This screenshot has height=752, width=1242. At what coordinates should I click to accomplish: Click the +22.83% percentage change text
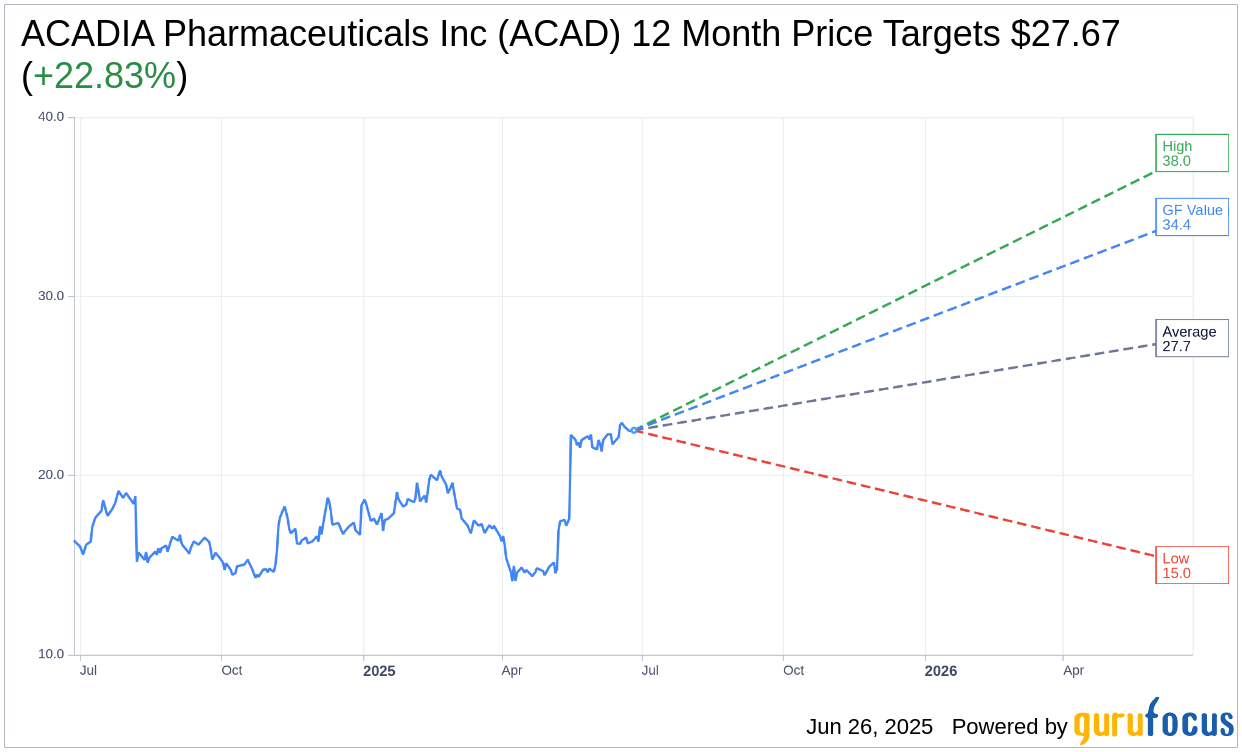(104, 76)
